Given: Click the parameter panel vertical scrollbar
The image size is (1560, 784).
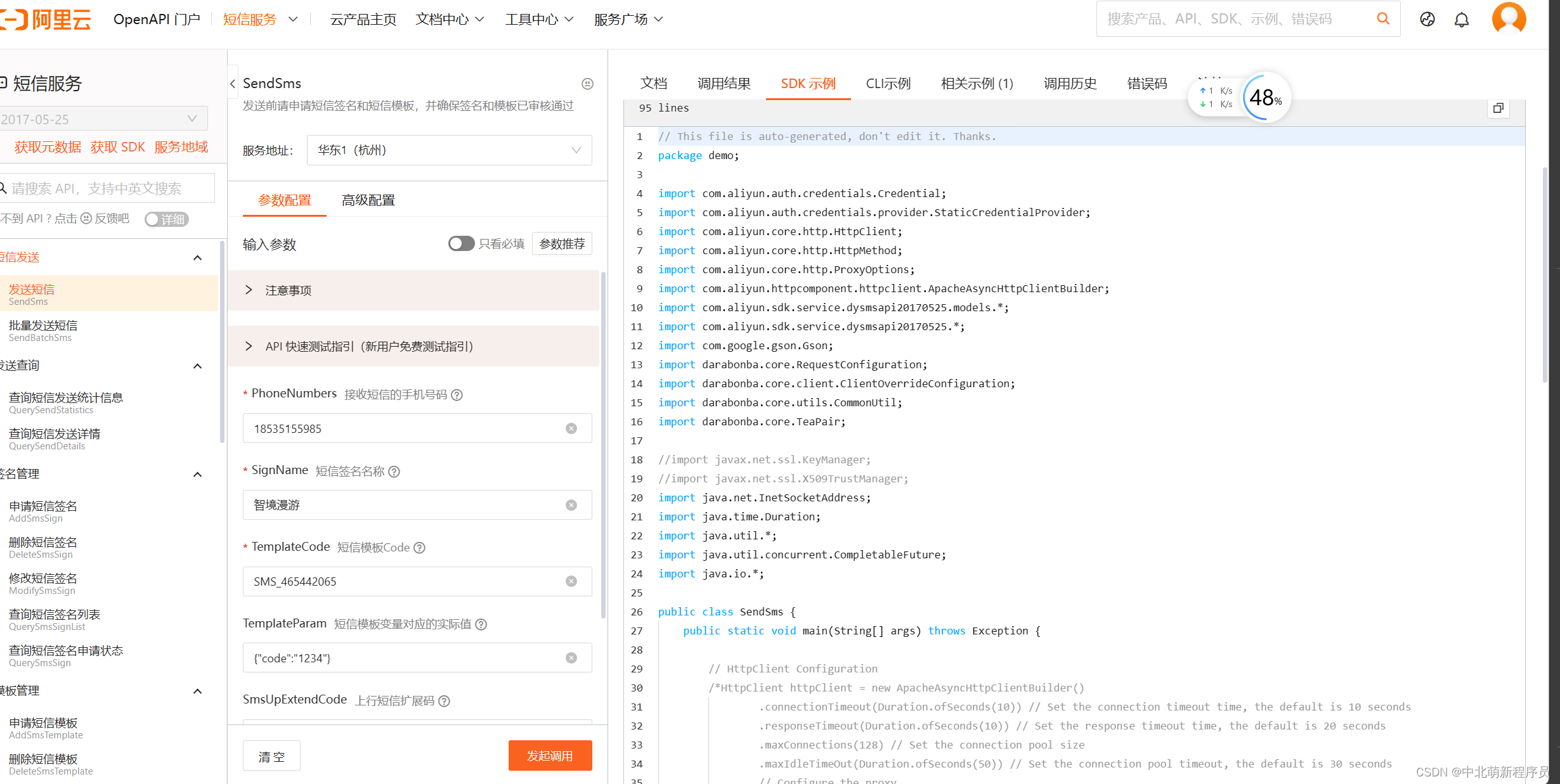Looking at the screenshot, I should pos(603,446).
